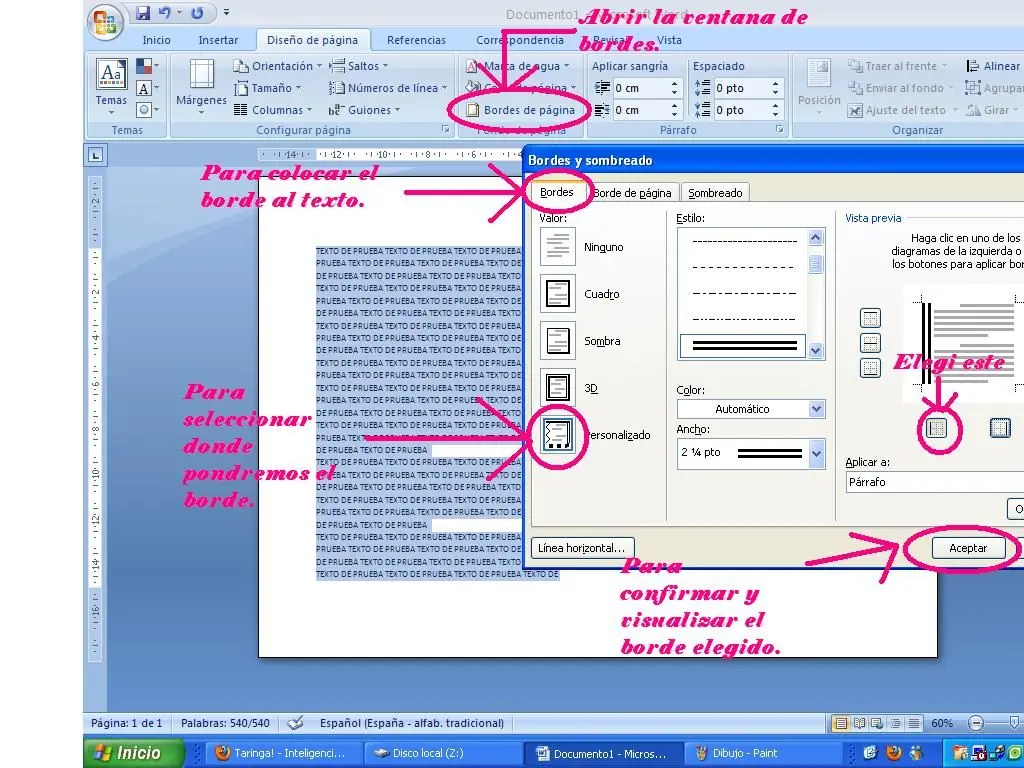Click the Windows Inicio start button
The width and height of the screenshot is (1024, 768).
[135, 753]
